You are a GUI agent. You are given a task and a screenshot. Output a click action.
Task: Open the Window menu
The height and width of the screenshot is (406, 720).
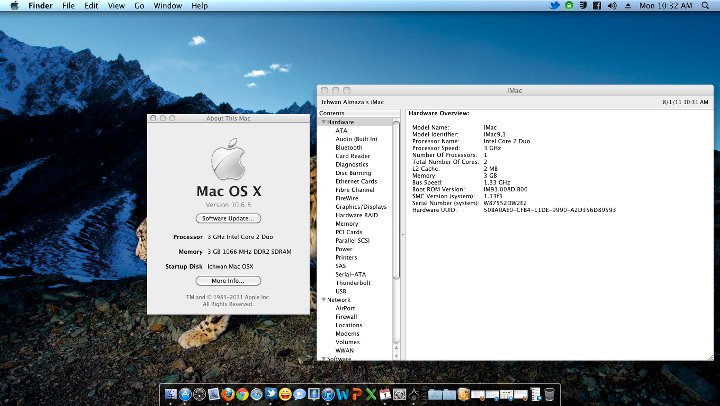(168, 6)
